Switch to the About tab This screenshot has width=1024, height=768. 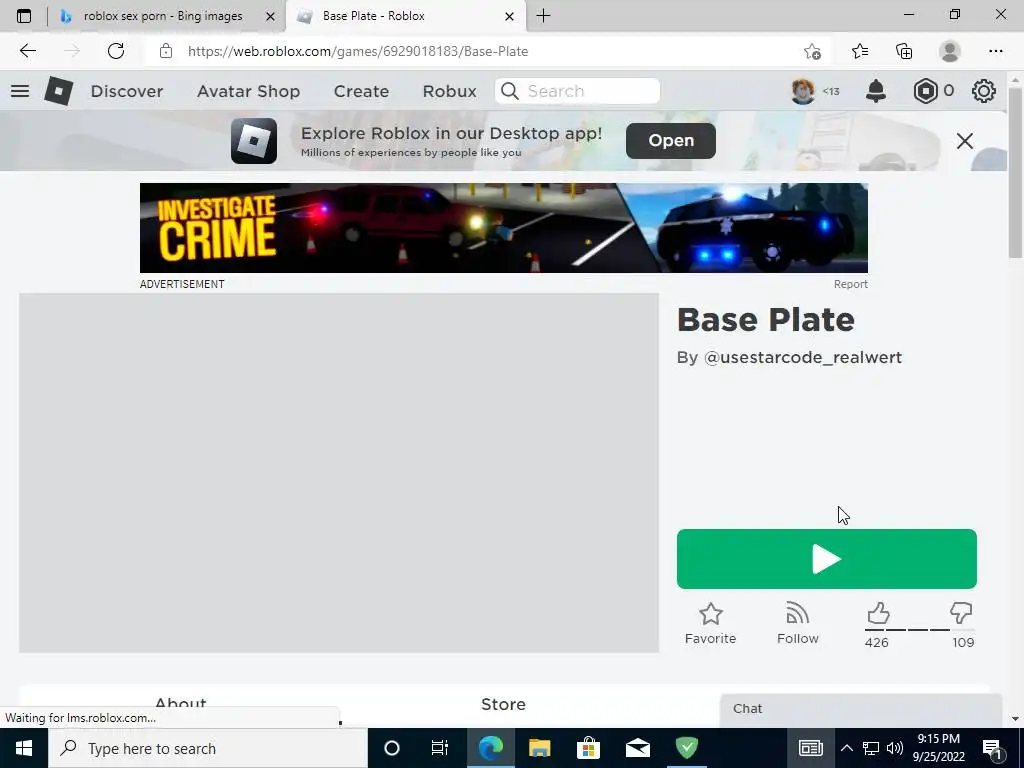coord(181,704)
